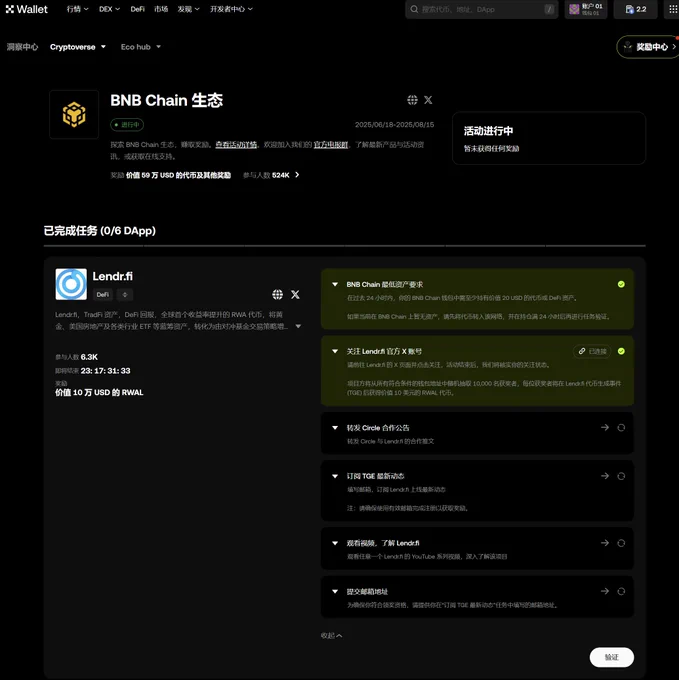
Task: Focus the token and DApp search field
Action: [x=481, y=9]
